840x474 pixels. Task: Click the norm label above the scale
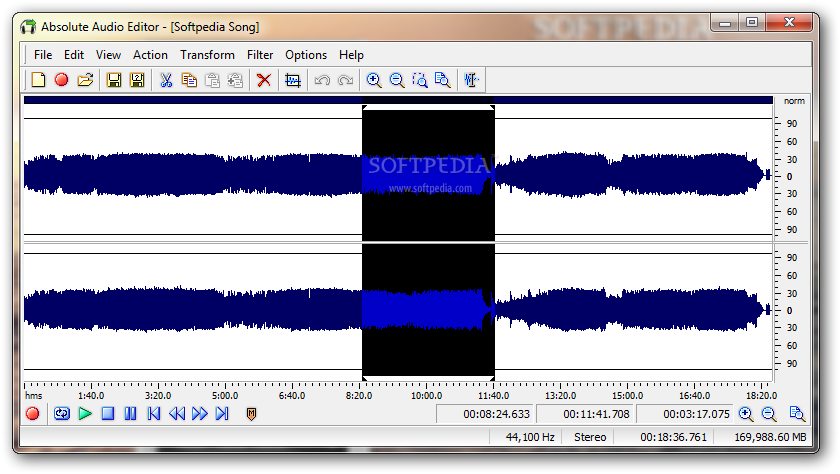point(794,101)
